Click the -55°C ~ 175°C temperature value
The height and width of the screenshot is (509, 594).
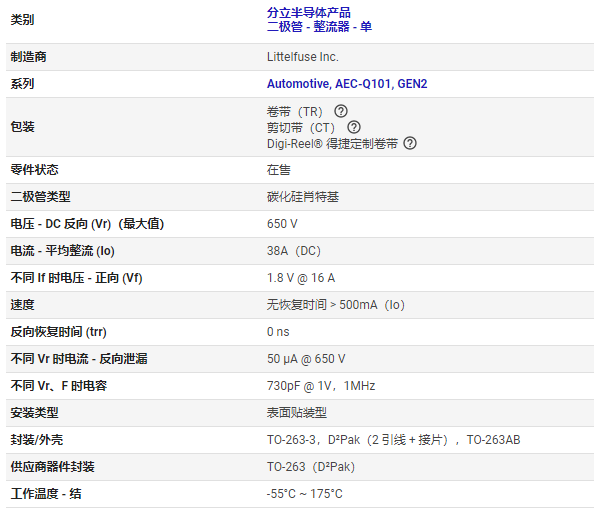click(305, 494)
